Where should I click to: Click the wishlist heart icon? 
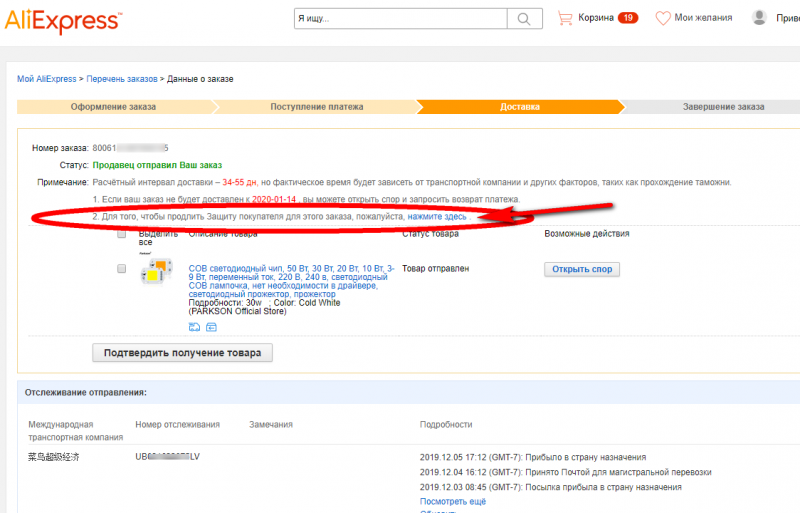click(662, 18)
